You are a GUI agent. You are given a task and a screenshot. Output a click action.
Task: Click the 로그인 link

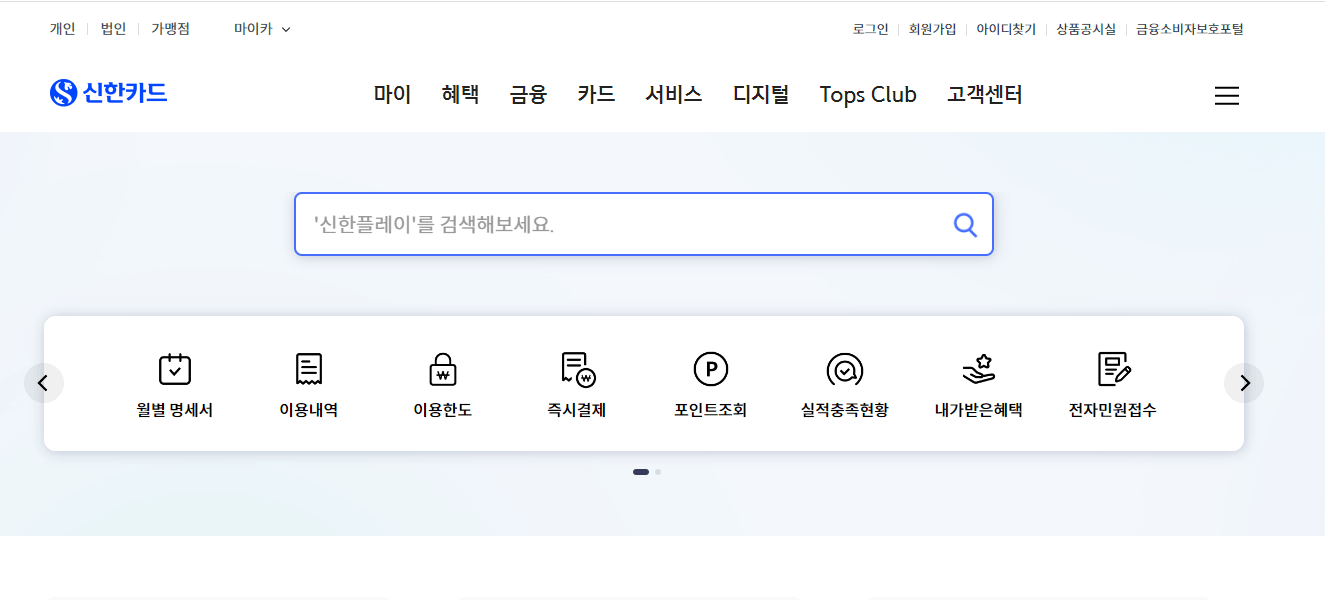(x=870, y=29)
